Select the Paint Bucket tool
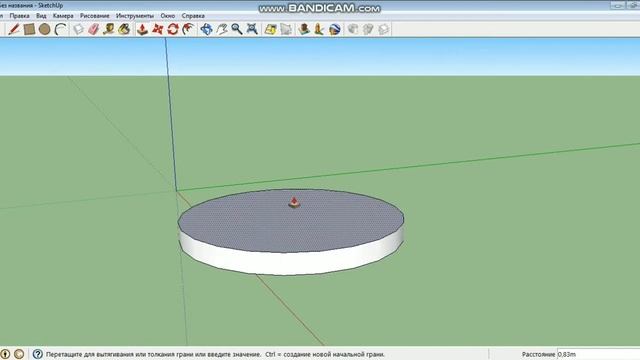640x360 pixels. click(124, 29)
